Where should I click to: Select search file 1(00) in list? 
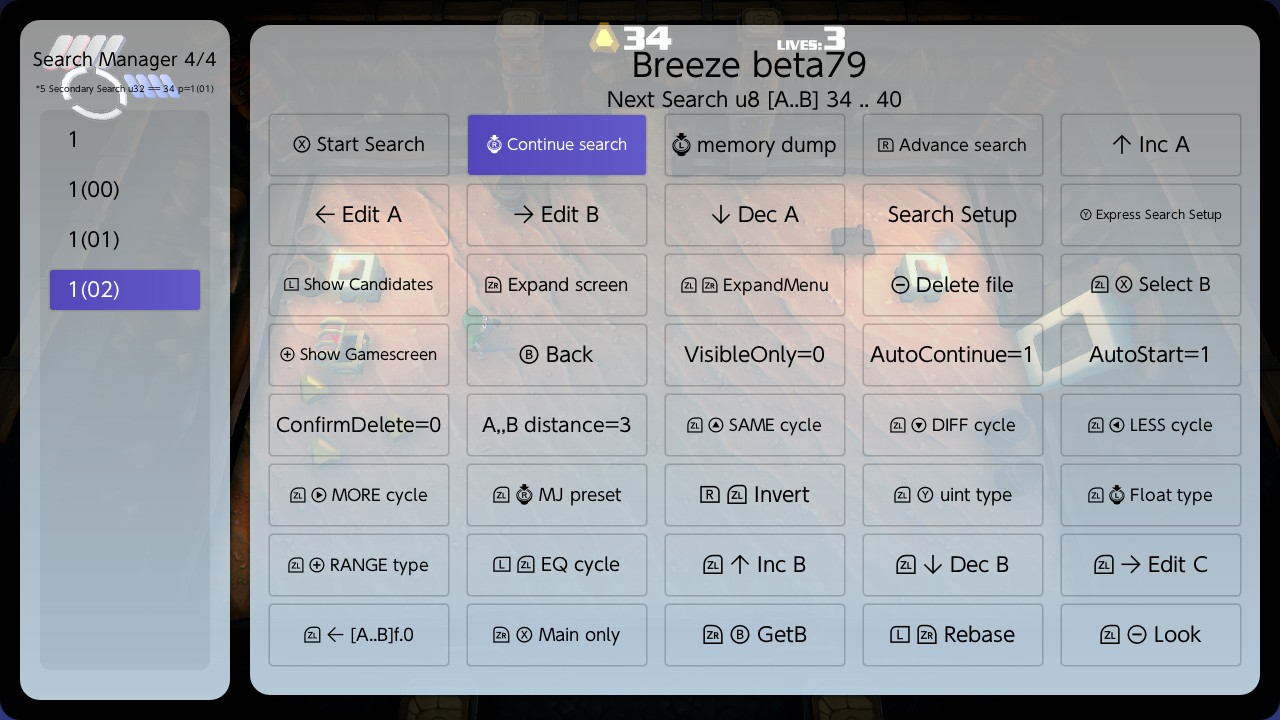click(x=125, y=190)
